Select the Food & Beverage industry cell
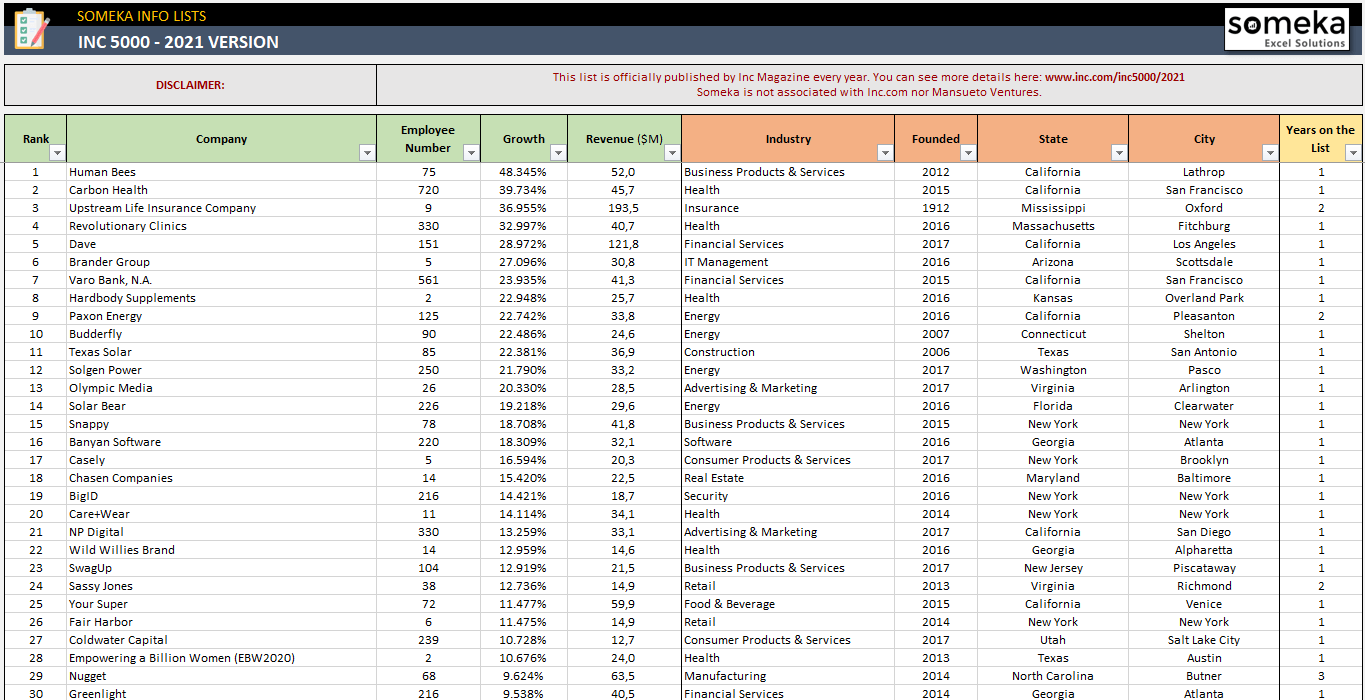Screen dimensions: 1365x700 click(788, 604)
